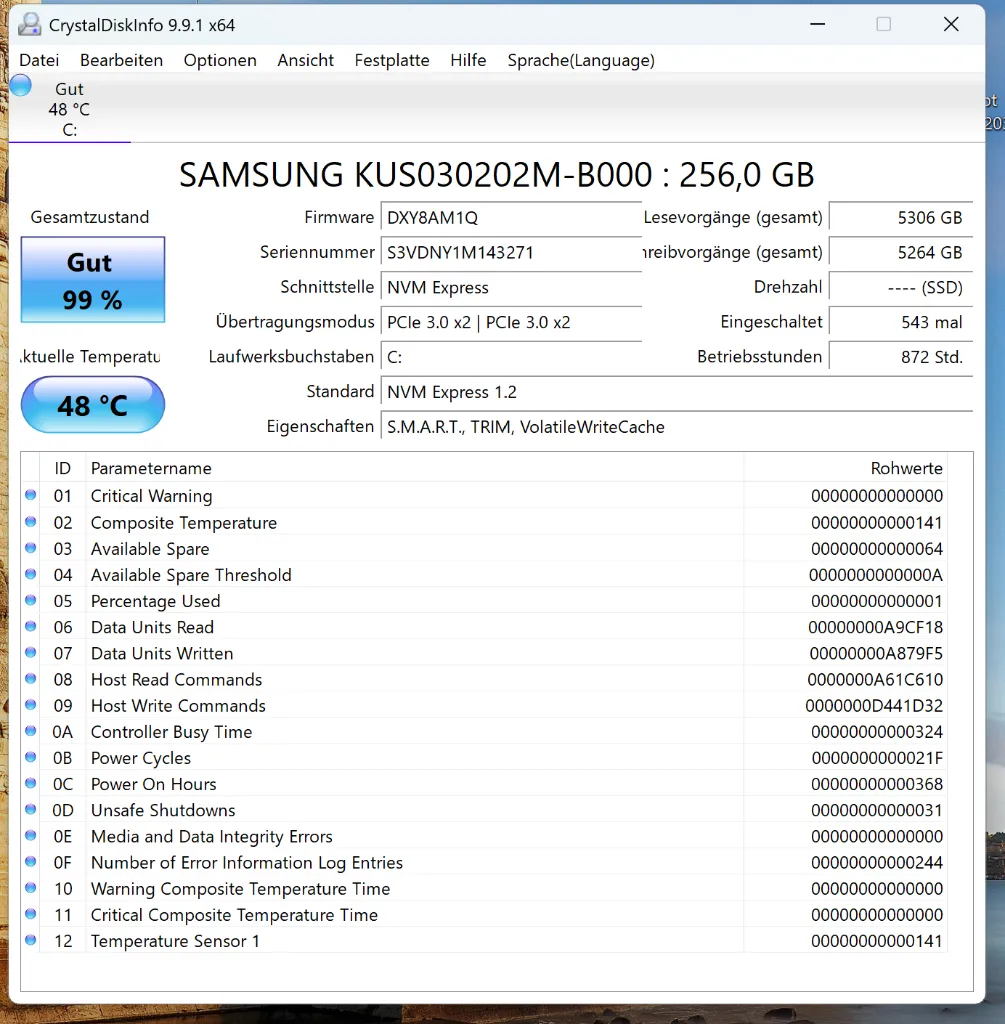Open the Datei menu
Image resolution: width=1005 pixels, height=1024 pixels.
(39, 60)
